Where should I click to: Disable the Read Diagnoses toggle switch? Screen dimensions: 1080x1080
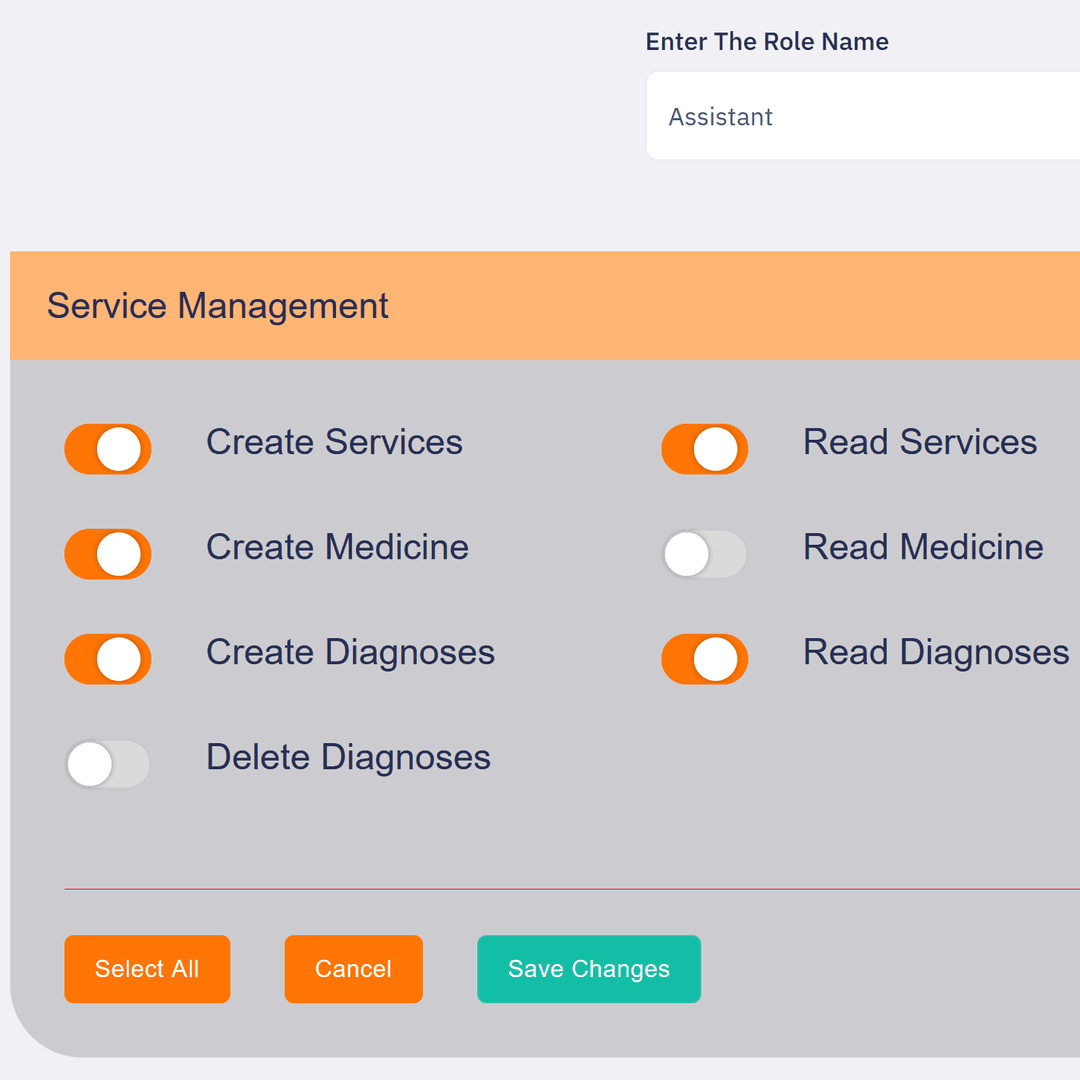(704, 659)
